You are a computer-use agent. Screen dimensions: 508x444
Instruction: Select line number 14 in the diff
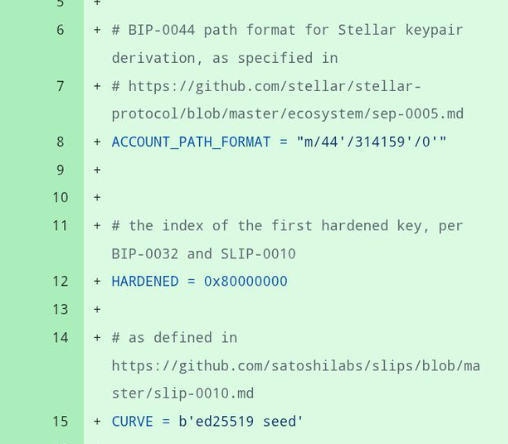(60, 338)
